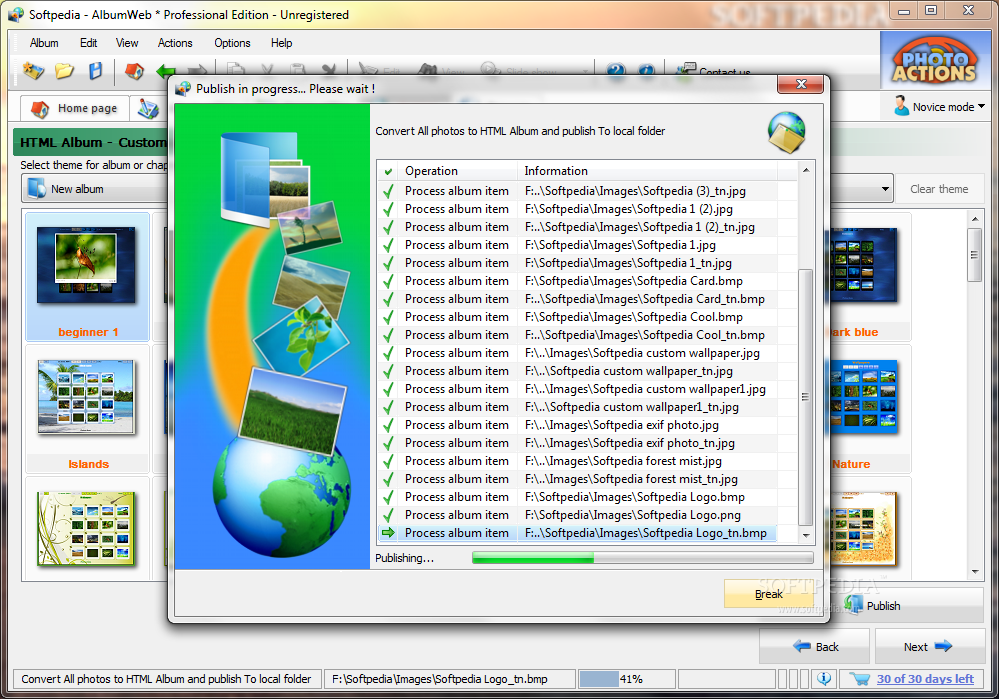
Task: Click the open folder toolbar icon
Action: (x=64, y=70)
